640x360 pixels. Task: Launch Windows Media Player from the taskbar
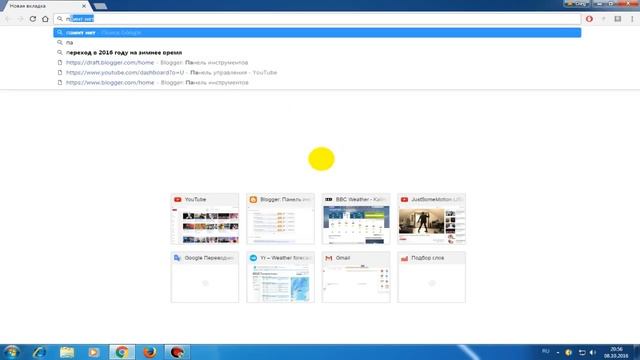94,352
